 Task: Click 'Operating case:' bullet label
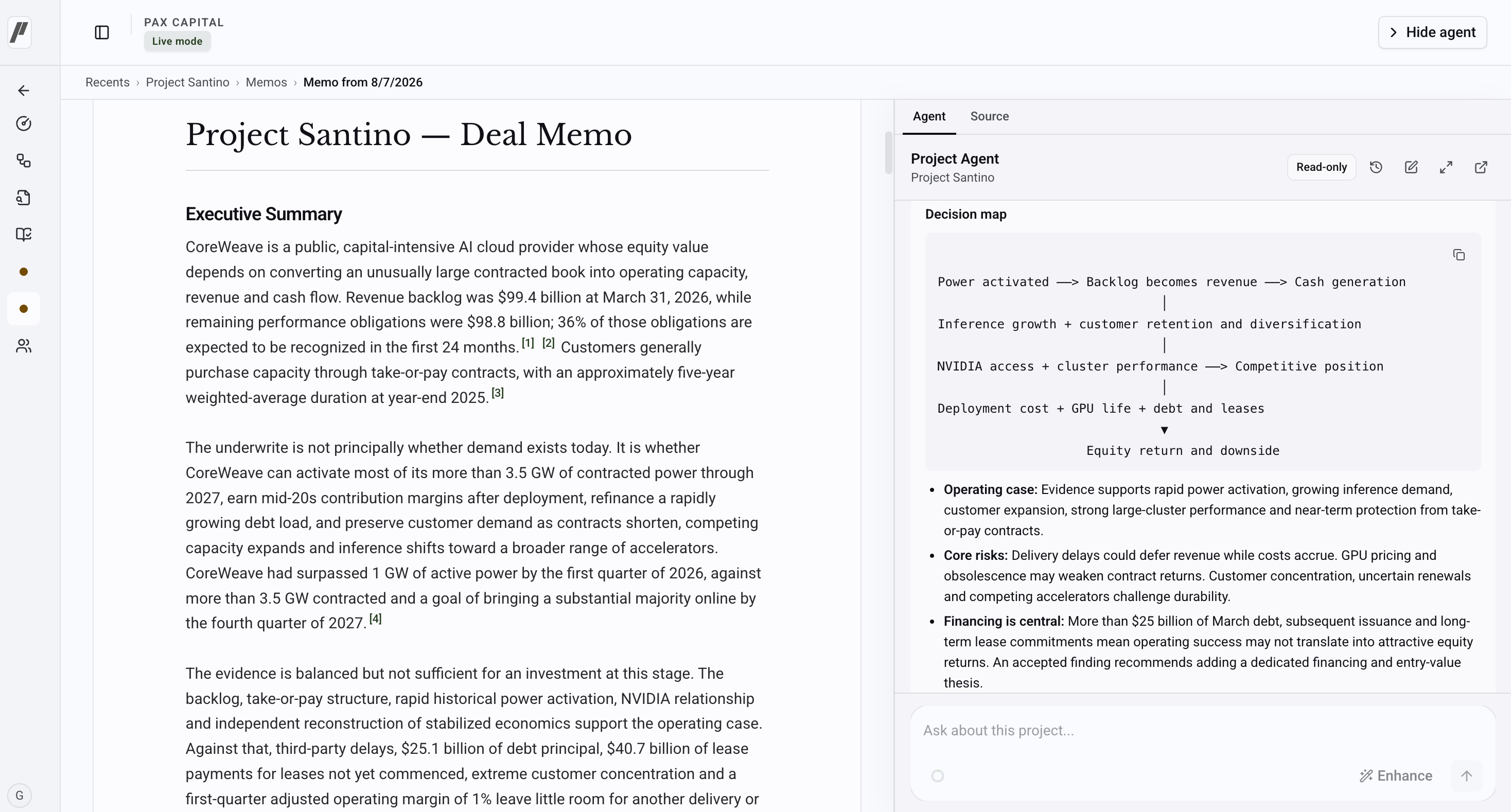[x=990, y=489]
